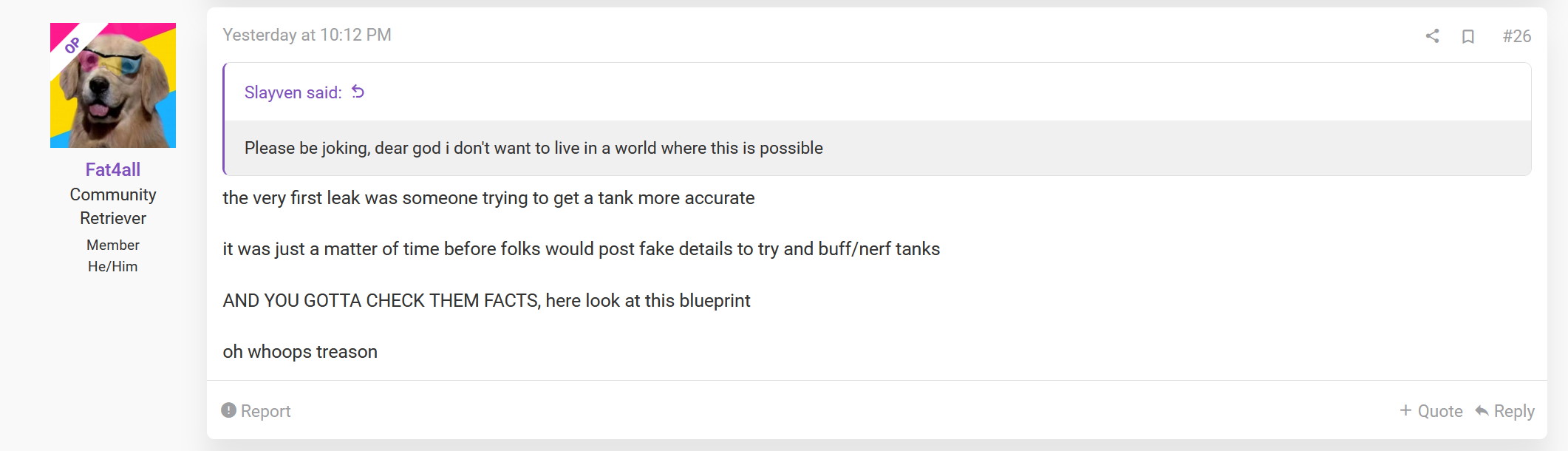Open the #26 post permalink

click(x=1516, y=36)
